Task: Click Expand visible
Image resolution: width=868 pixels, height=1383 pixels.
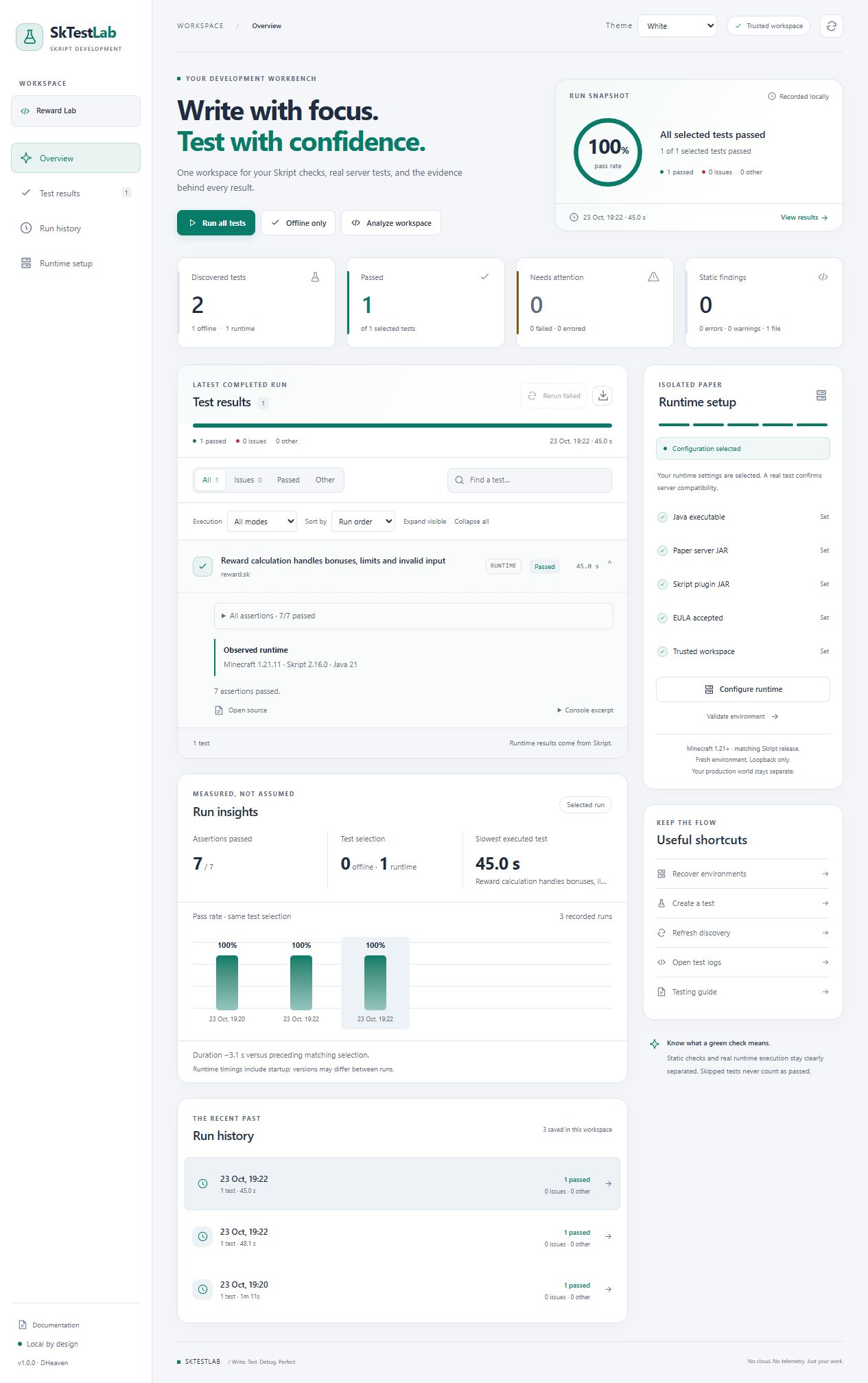Action: [425, 522]
